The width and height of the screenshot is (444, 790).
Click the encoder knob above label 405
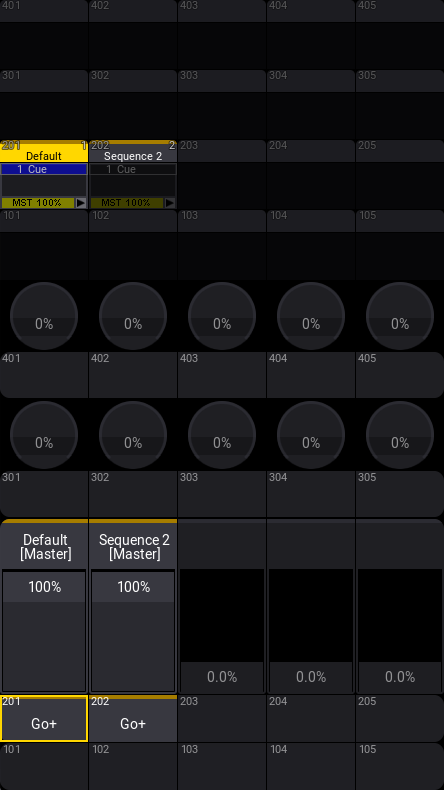coord(400,316)
